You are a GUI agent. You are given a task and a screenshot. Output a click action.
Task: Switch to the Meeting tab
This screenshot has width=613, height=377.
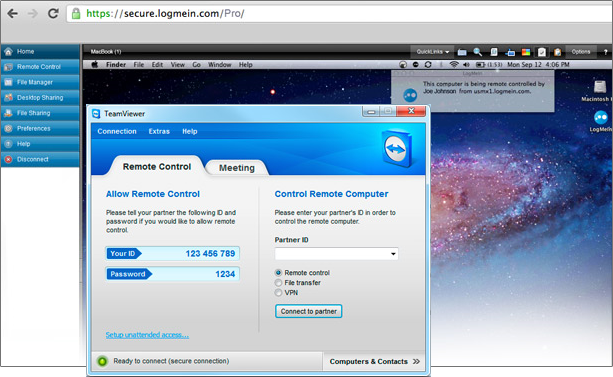pos(237,168)
